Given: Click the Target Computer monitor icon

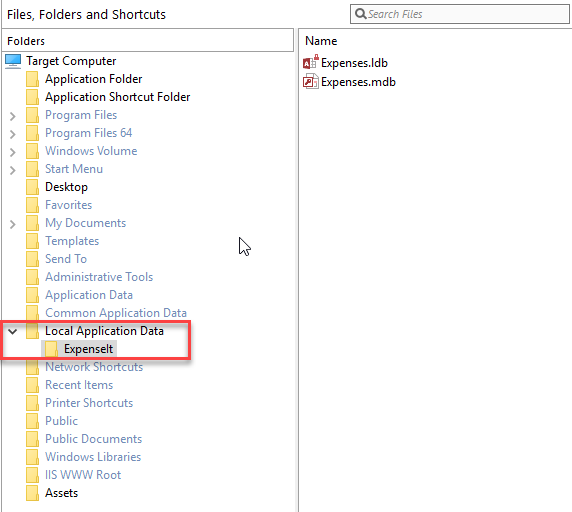Looking at the screenshot, I should [13, 61].
